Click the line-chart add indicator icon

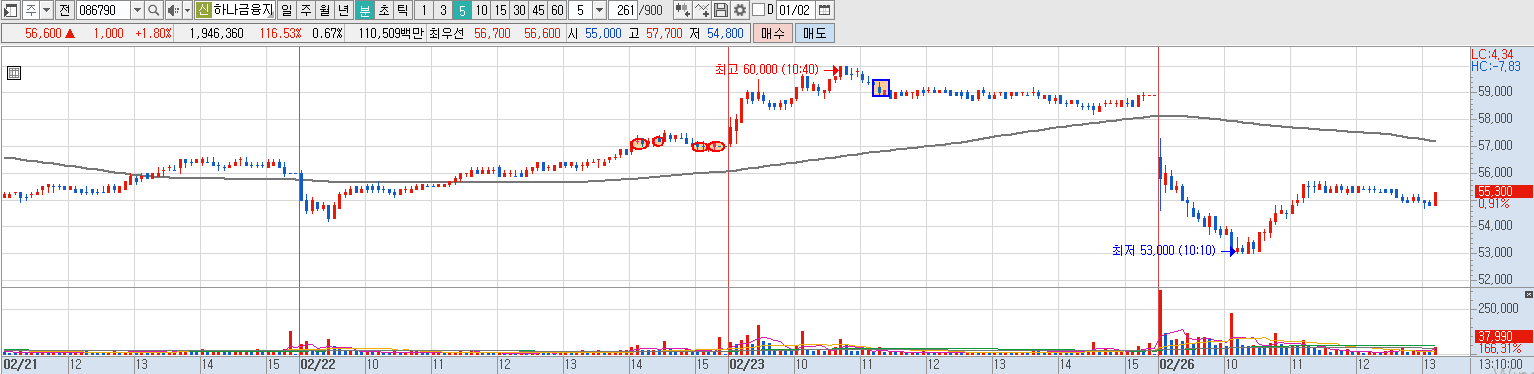(x=702, y=10)
